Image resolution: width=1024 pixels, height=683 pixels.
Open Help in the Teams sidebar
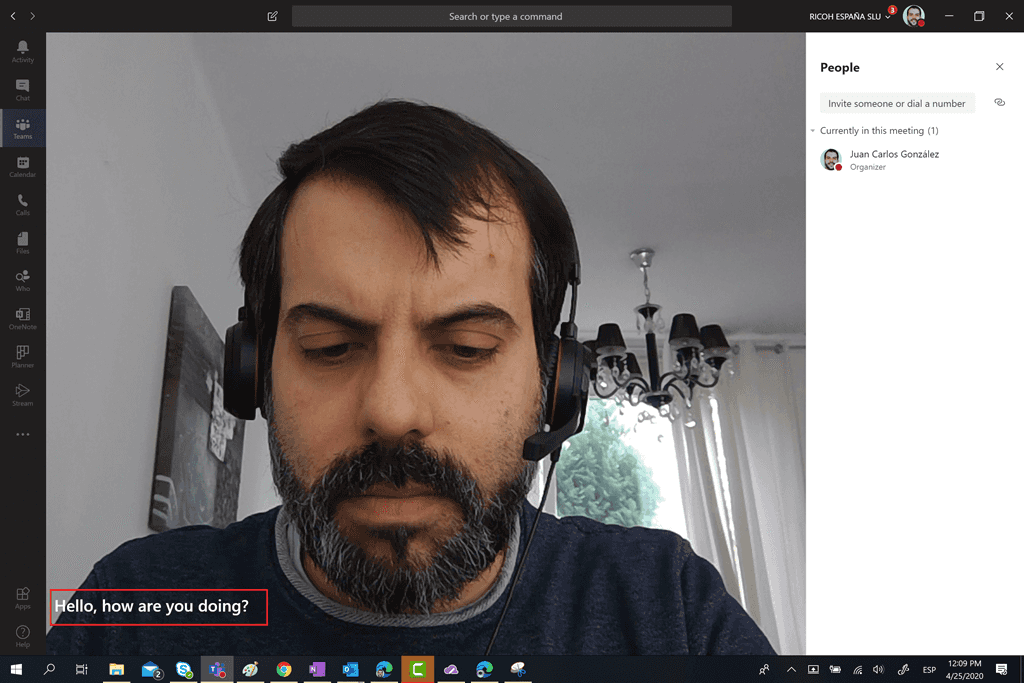point(22,636)
